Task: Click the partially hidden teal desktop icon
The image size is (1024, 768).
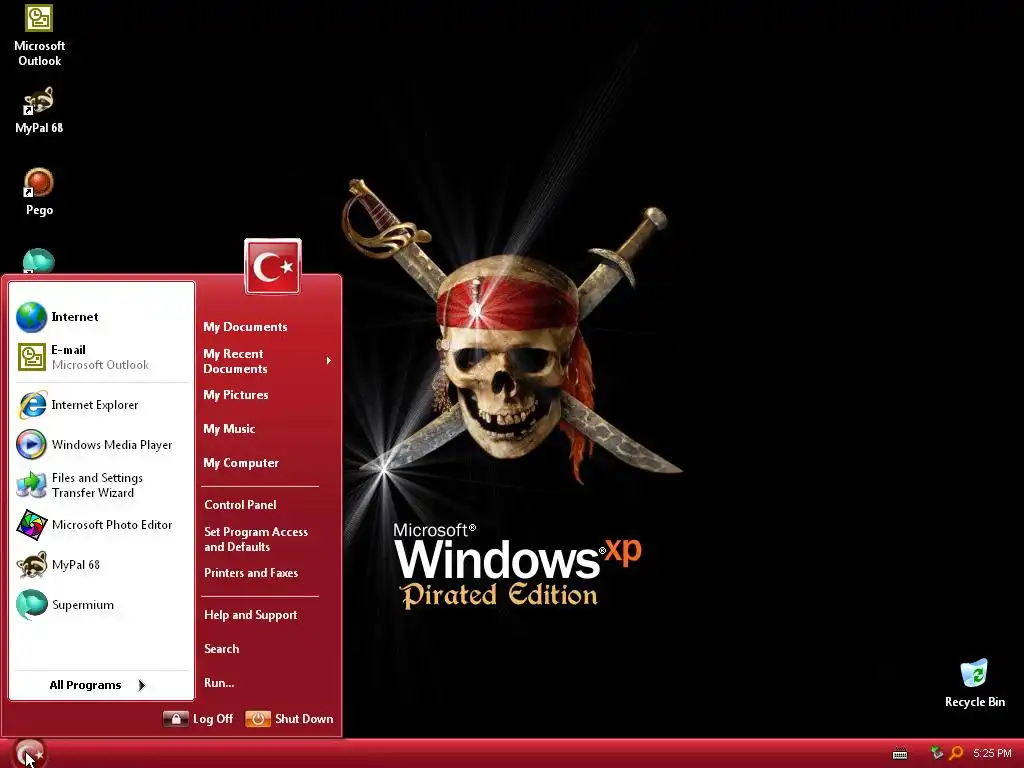Action: (39, 261)
